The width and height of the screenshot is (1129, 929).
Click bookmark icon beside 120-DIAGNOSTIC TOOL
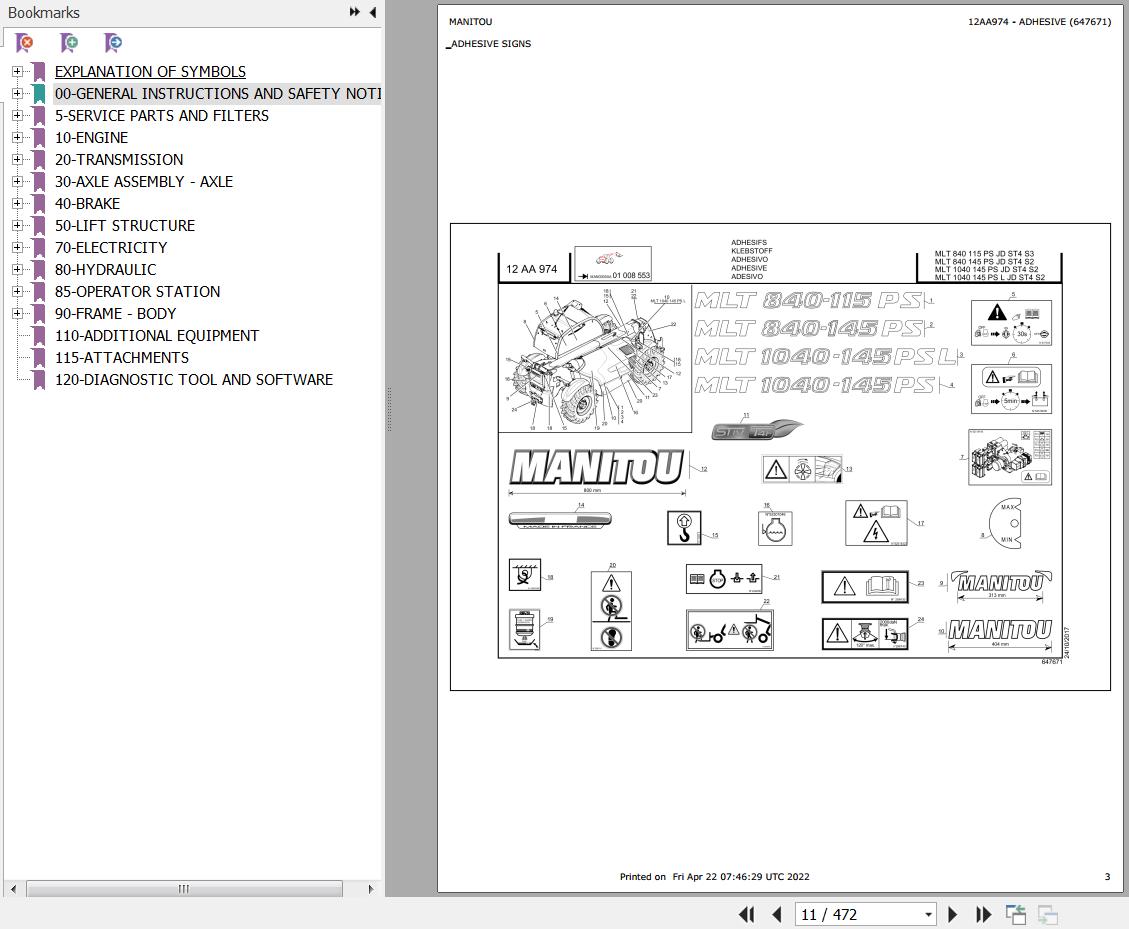coord(39,380)
